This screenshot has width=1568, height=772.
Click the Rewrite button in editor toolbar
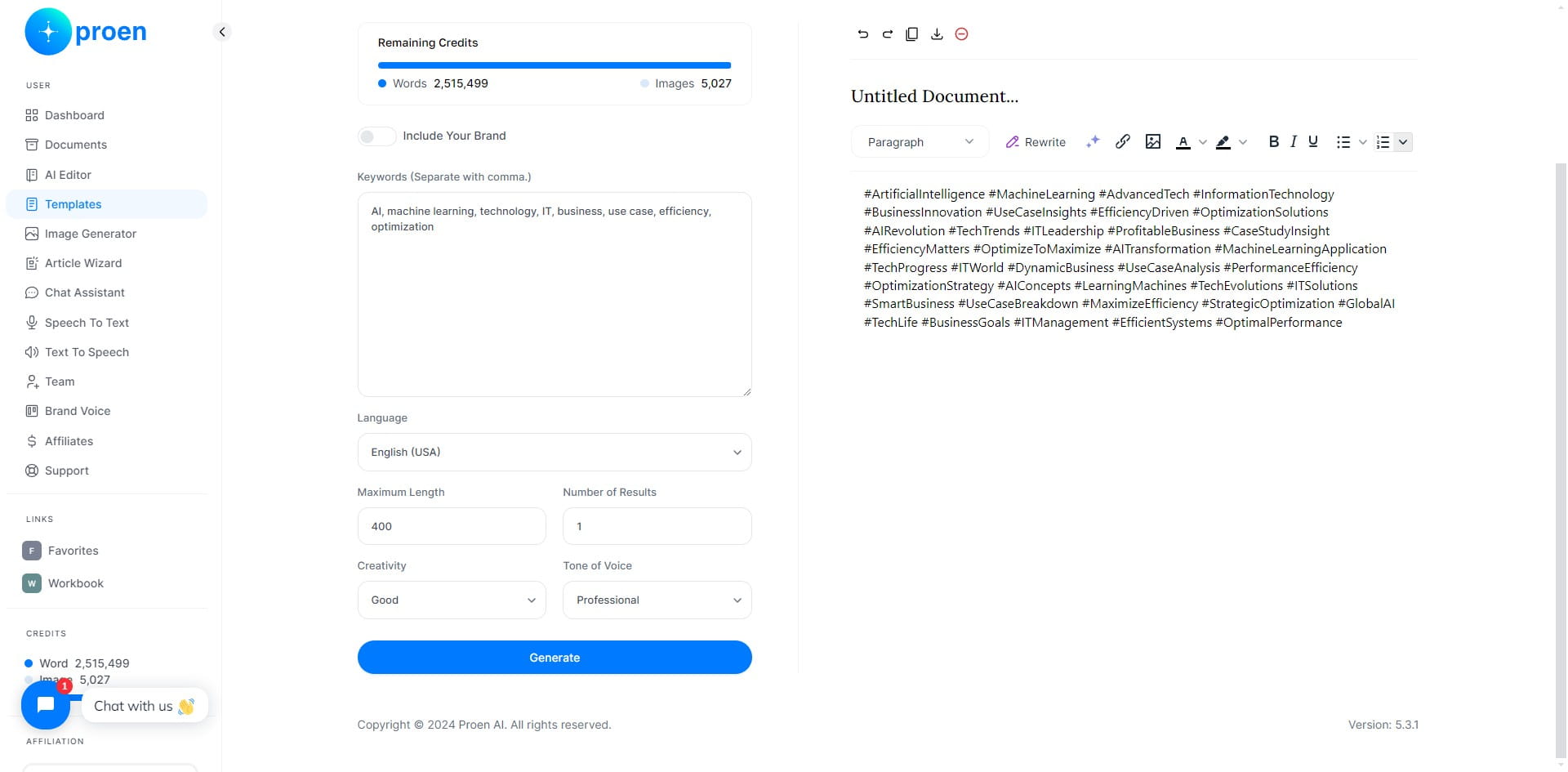pyautogui.click(x=1036, y=142)
